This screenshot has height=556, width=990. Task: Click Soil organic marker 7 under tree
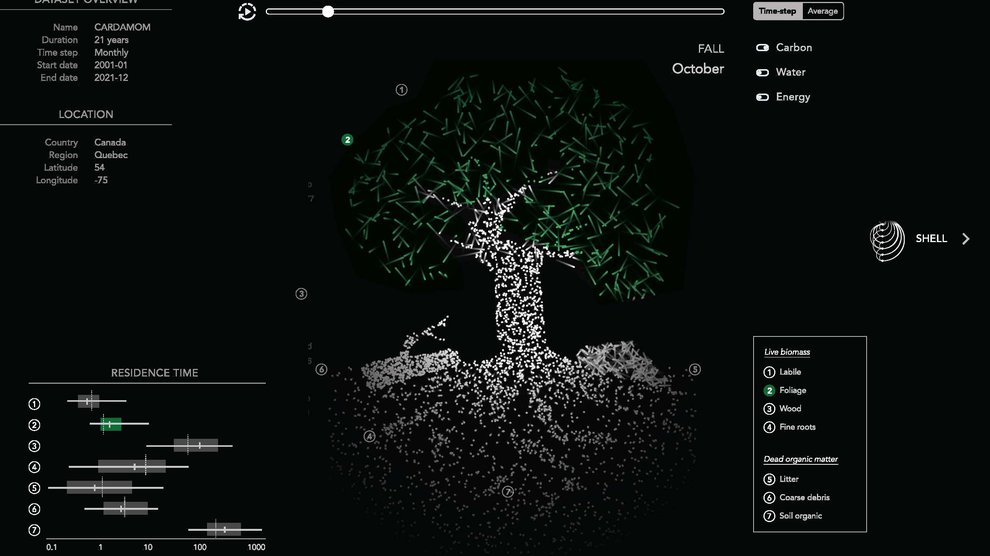click(507, 492)
